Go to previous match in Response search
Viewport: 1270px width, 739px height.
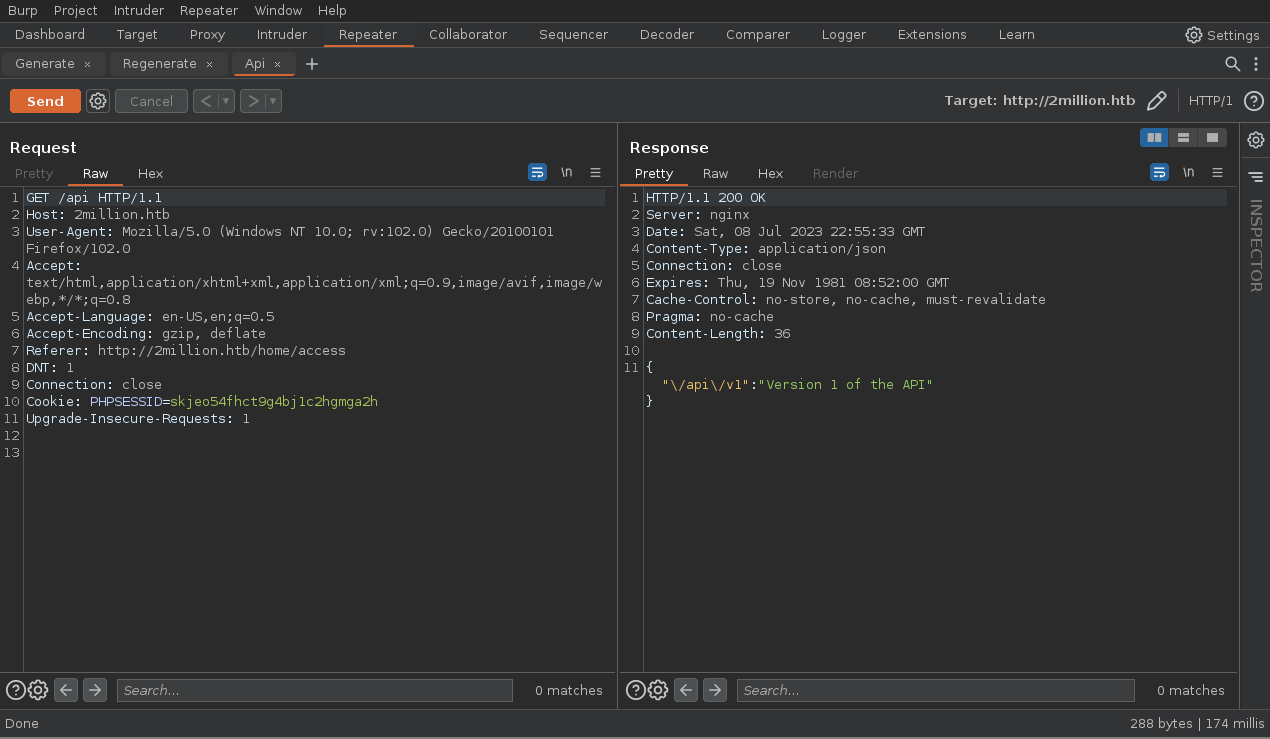(686, 690)
